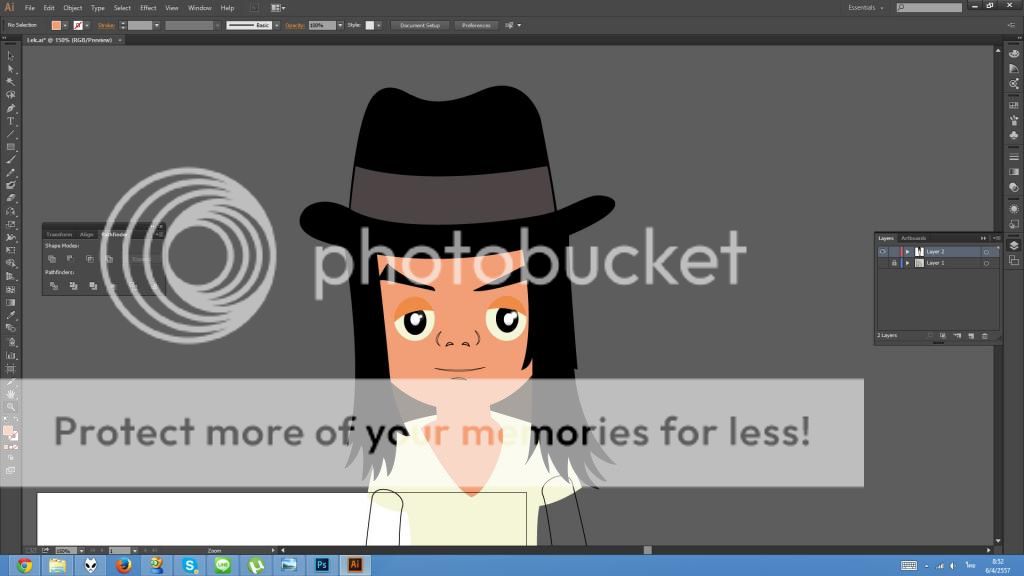The height and width of the screenshot is (576, 1024).
Task: Open Photoshop from the Windows taskbar
Action: tap(322, 565)
